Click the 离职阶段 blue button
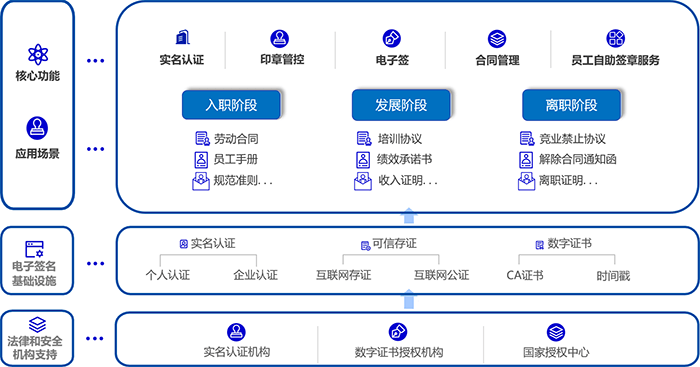700x367 pixels. 571,105
